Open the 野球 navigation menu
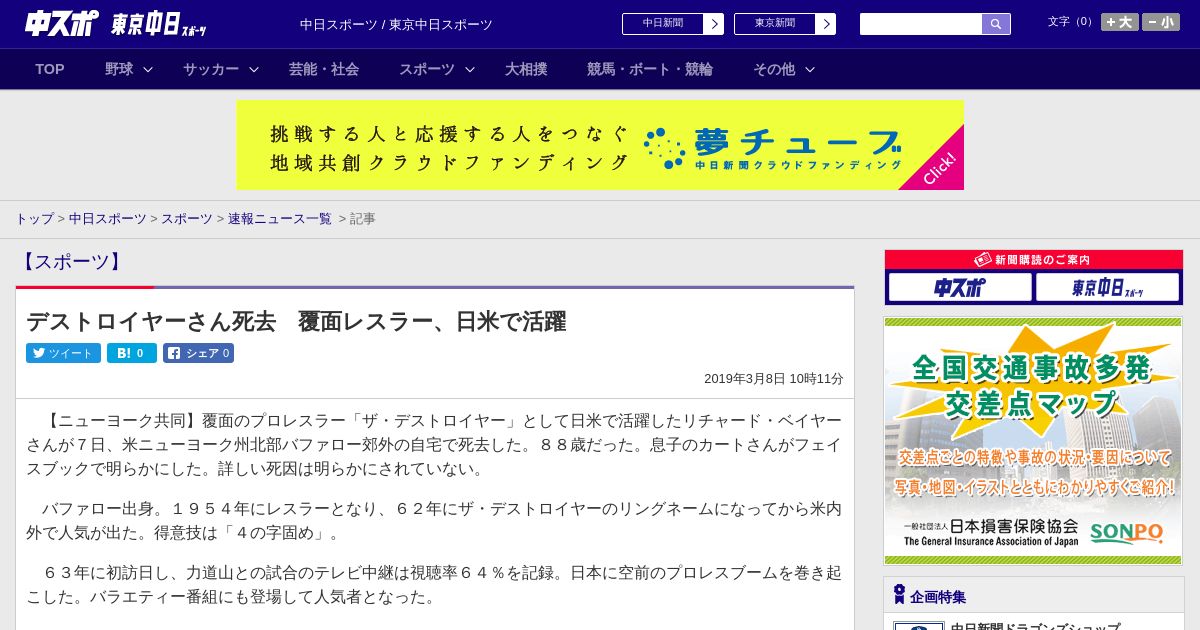The height and width of the screenshot is (630, 1200). coord(119,69)
